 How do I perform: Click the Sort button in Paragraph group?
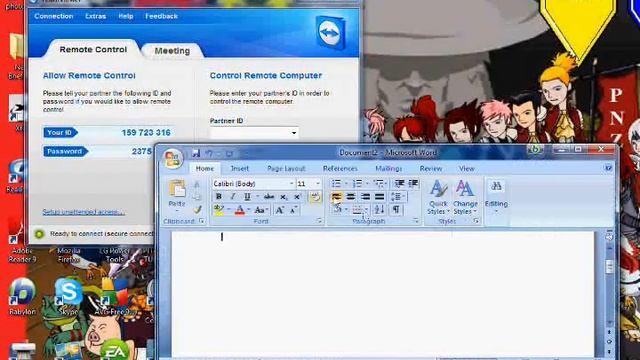coord(379,210)
